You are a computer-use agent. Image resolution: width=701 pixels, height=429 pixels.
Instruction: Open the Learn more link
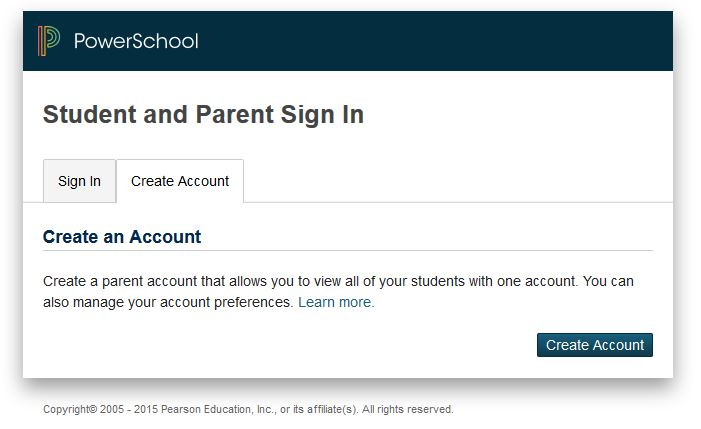pos(336,302)
